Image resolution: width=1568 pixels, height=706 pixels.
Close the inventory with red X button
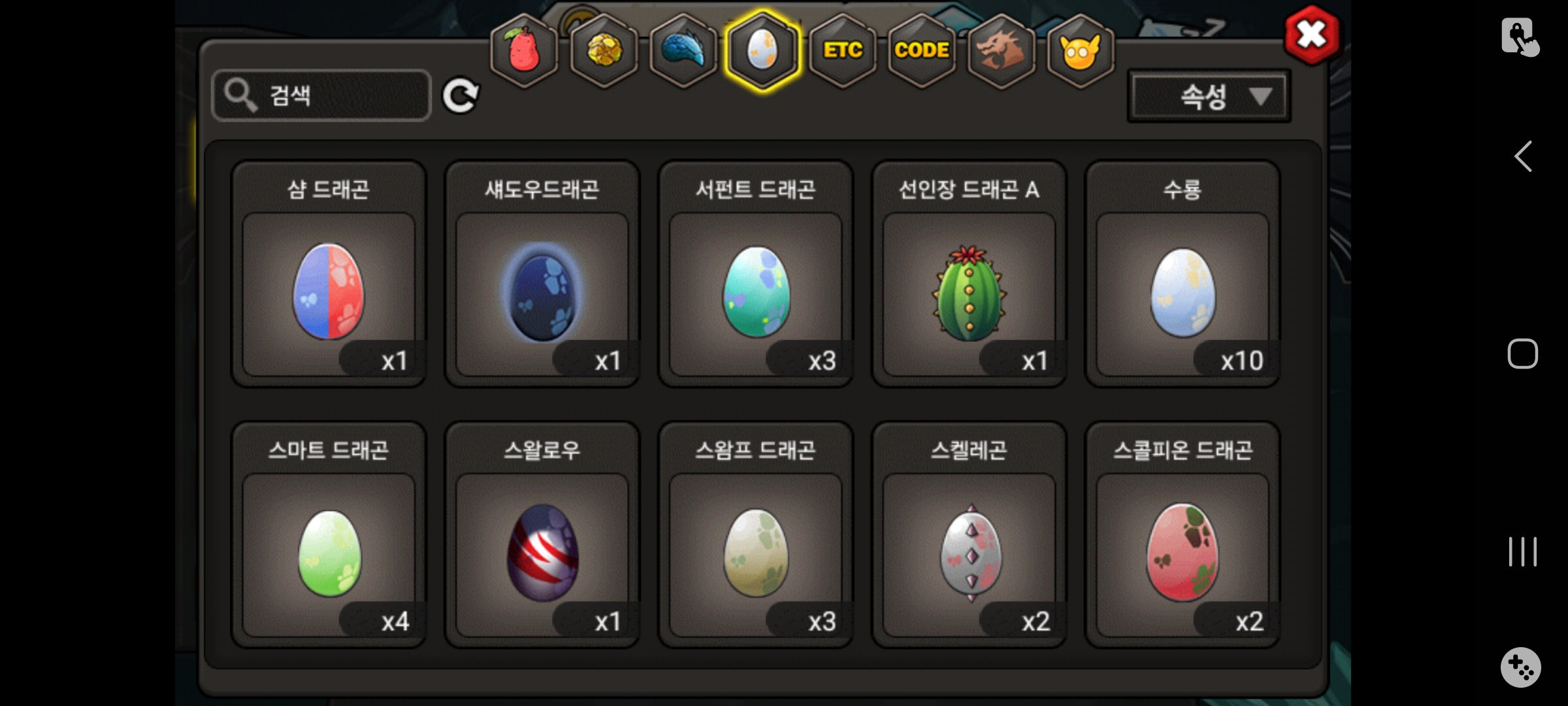click(1312, 35)
